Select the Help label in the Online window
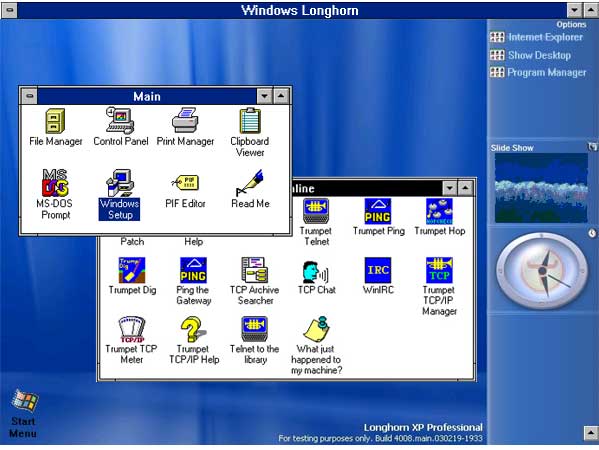This screenshot has width=599, height=450. pos(194,242)
